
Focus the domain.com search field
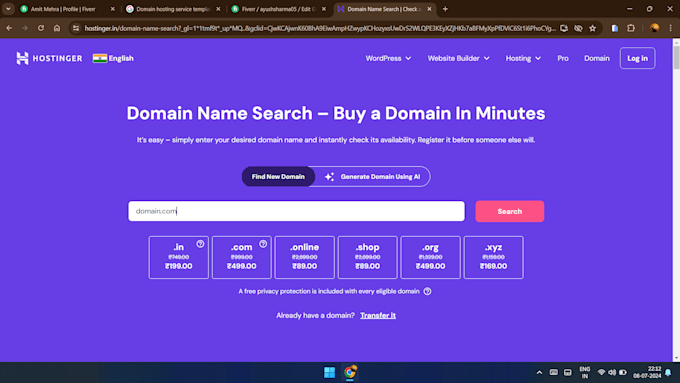pyautogui.click(x=296, y=211)
